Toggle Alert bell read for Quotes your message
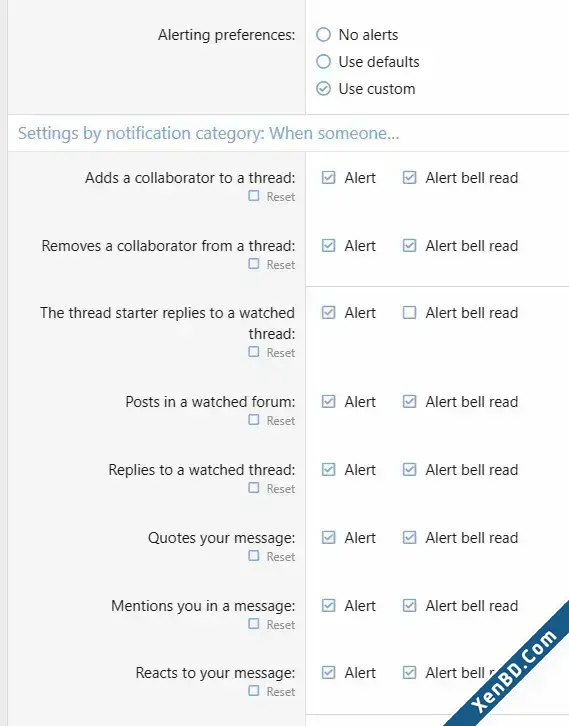569x726 pixels. [409, 538]
